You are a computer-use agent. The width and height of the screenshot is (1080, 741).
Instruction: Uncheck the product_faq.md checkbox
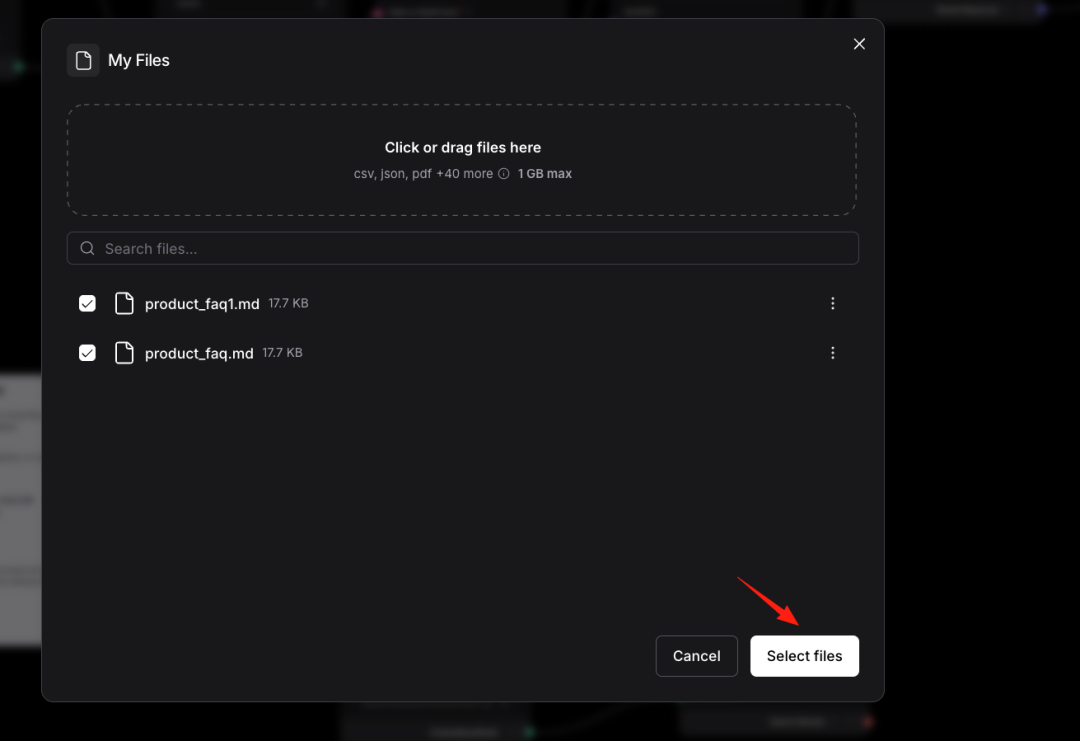(x=87, y=353)
